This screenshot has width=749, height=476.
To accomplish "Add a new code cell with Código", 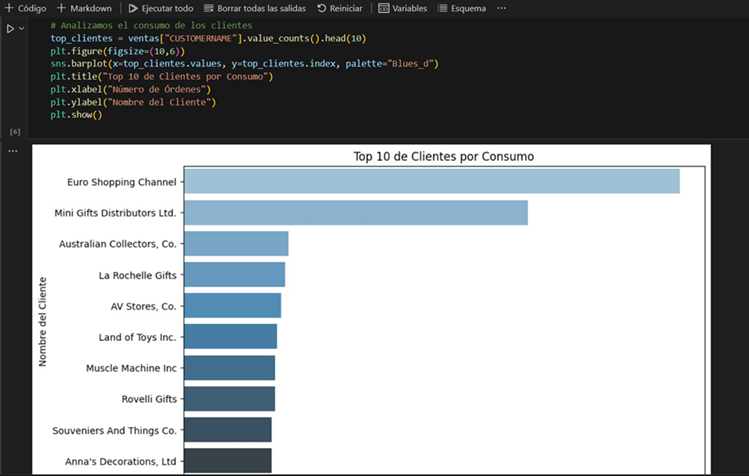I will (25, 8).
